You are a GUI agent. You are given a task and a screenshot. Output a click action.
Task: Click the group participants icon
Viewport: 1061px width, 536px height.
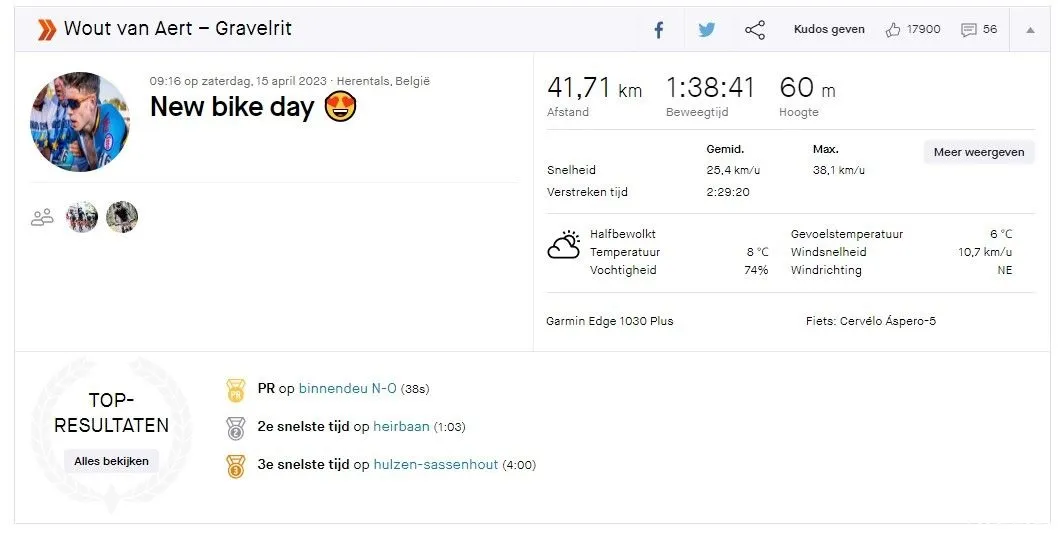pos(42,217)
